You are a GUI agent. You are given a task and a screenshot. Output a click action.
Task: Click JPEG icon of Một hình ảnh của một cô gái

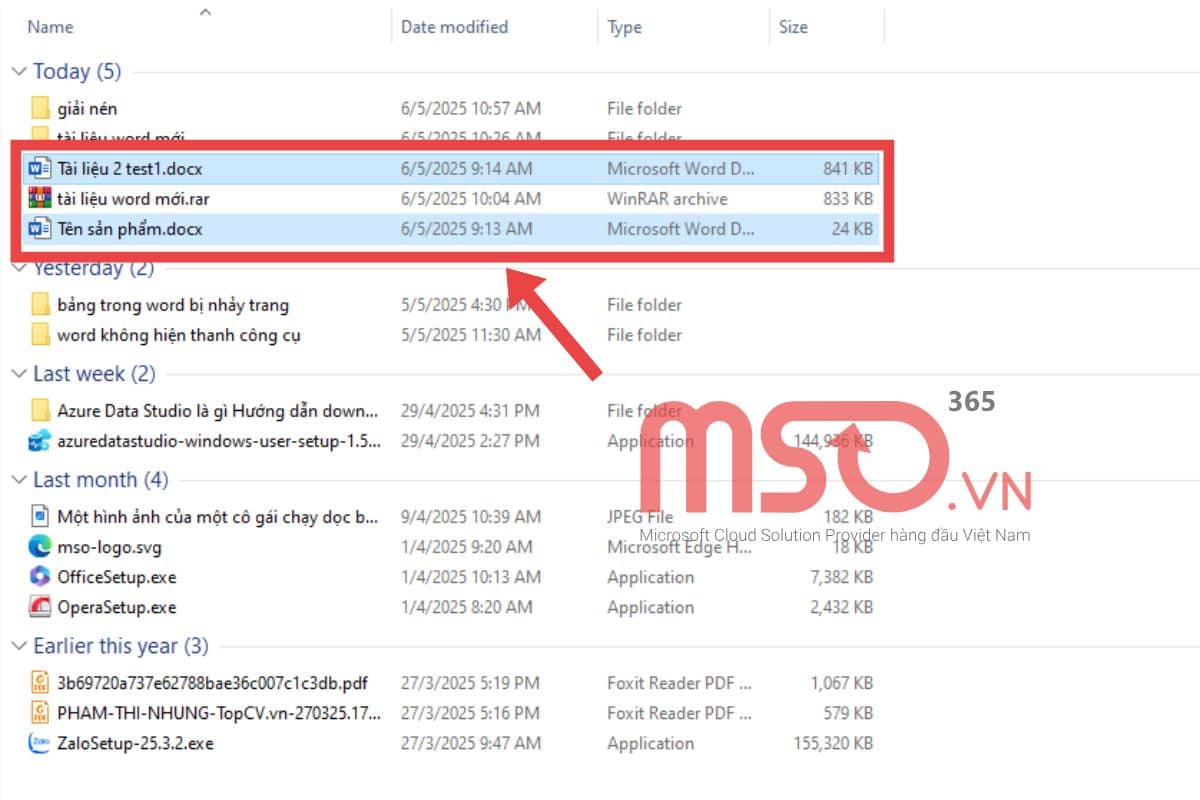click(40, 516)
